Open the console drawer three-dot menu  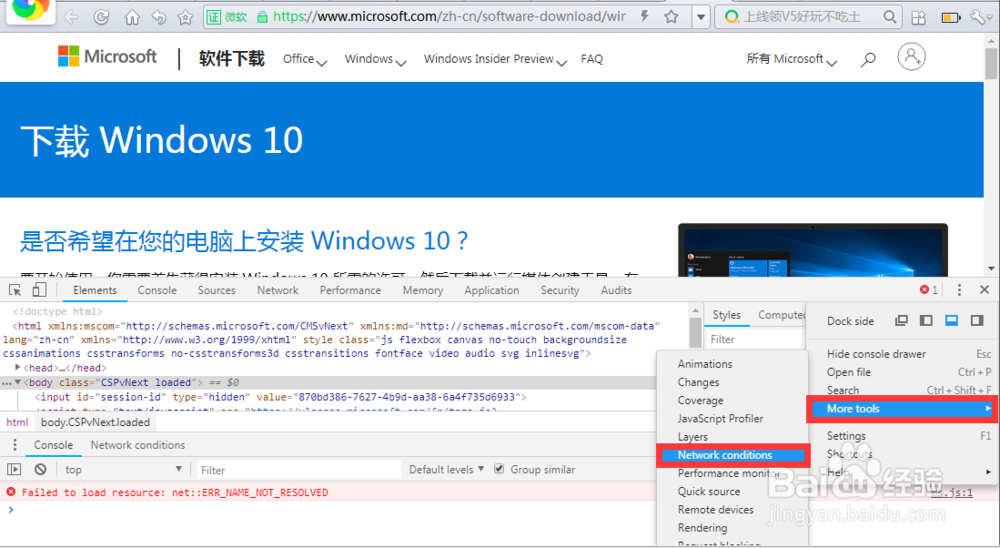click(15, 445)
